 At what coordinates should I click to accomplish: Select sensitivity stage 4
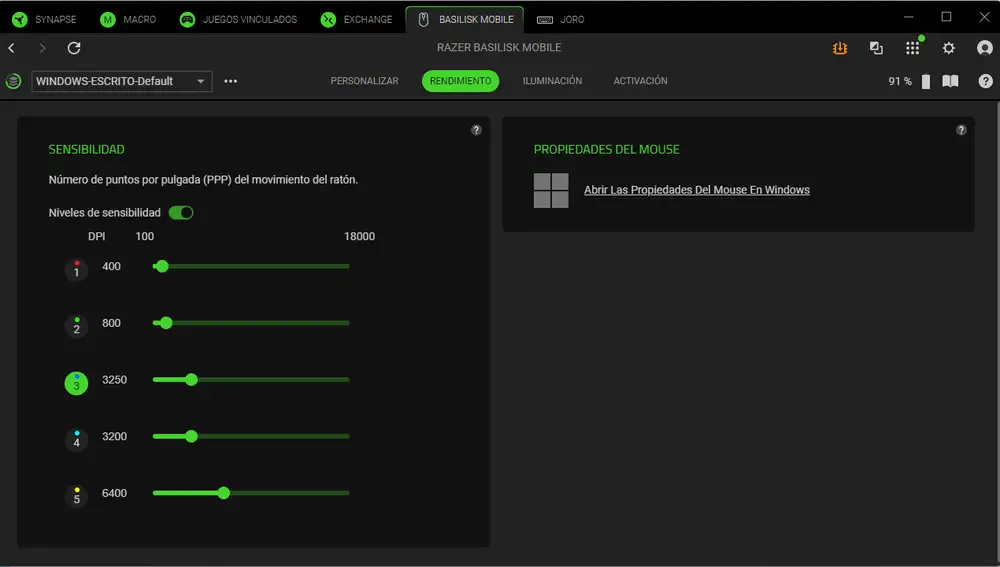click(77, 440)
